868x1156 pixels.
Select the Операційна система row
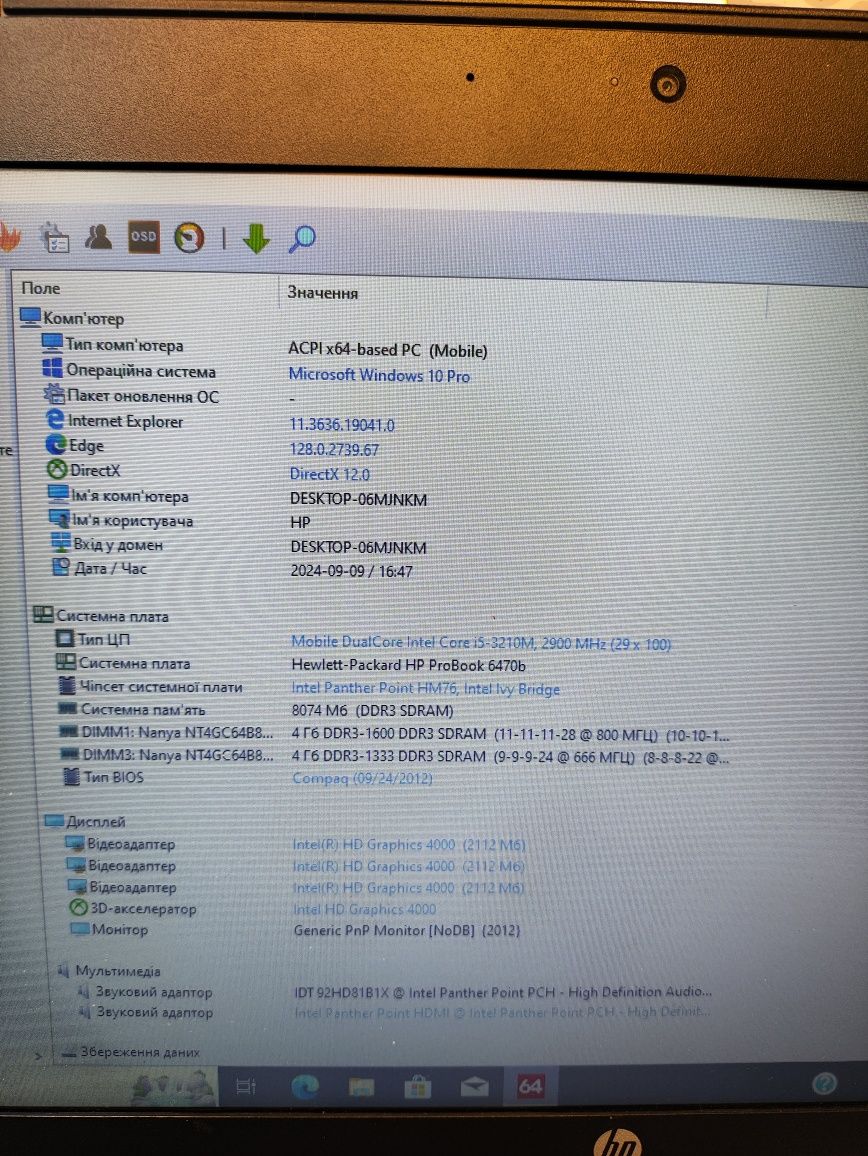coord(129,370)
